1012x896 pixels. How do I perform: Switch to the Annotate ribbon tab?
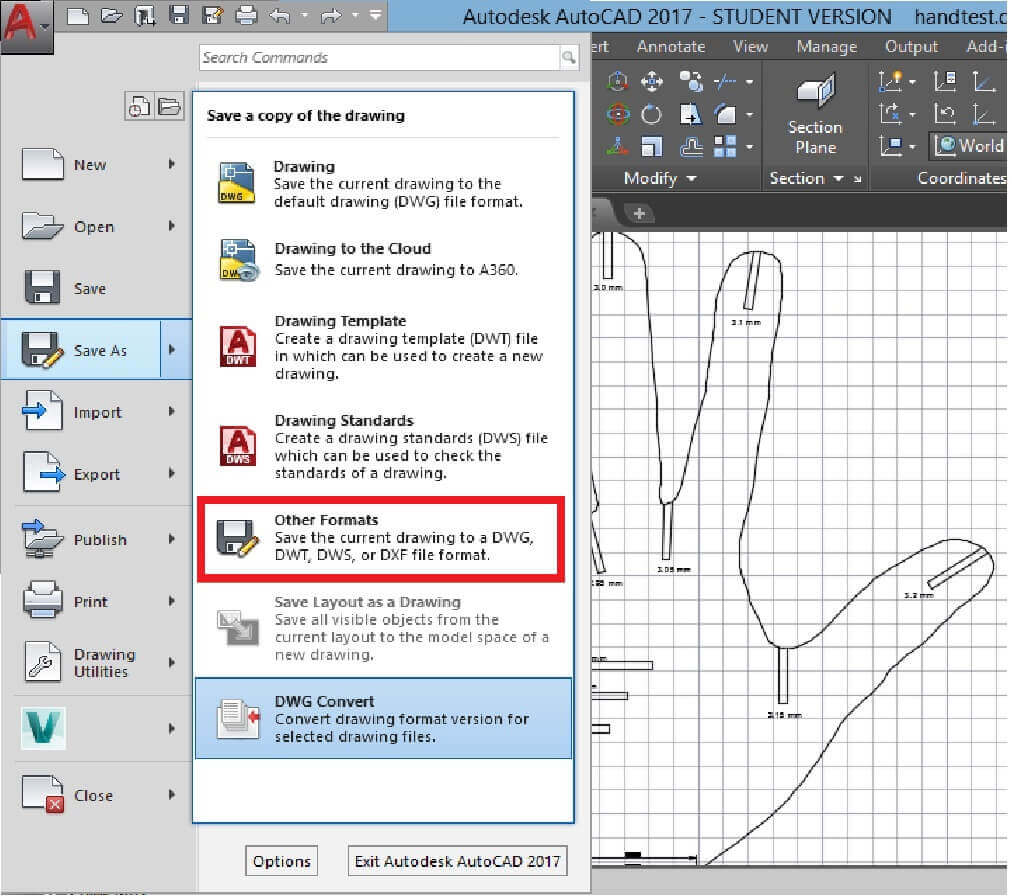[x=671, y=46]
